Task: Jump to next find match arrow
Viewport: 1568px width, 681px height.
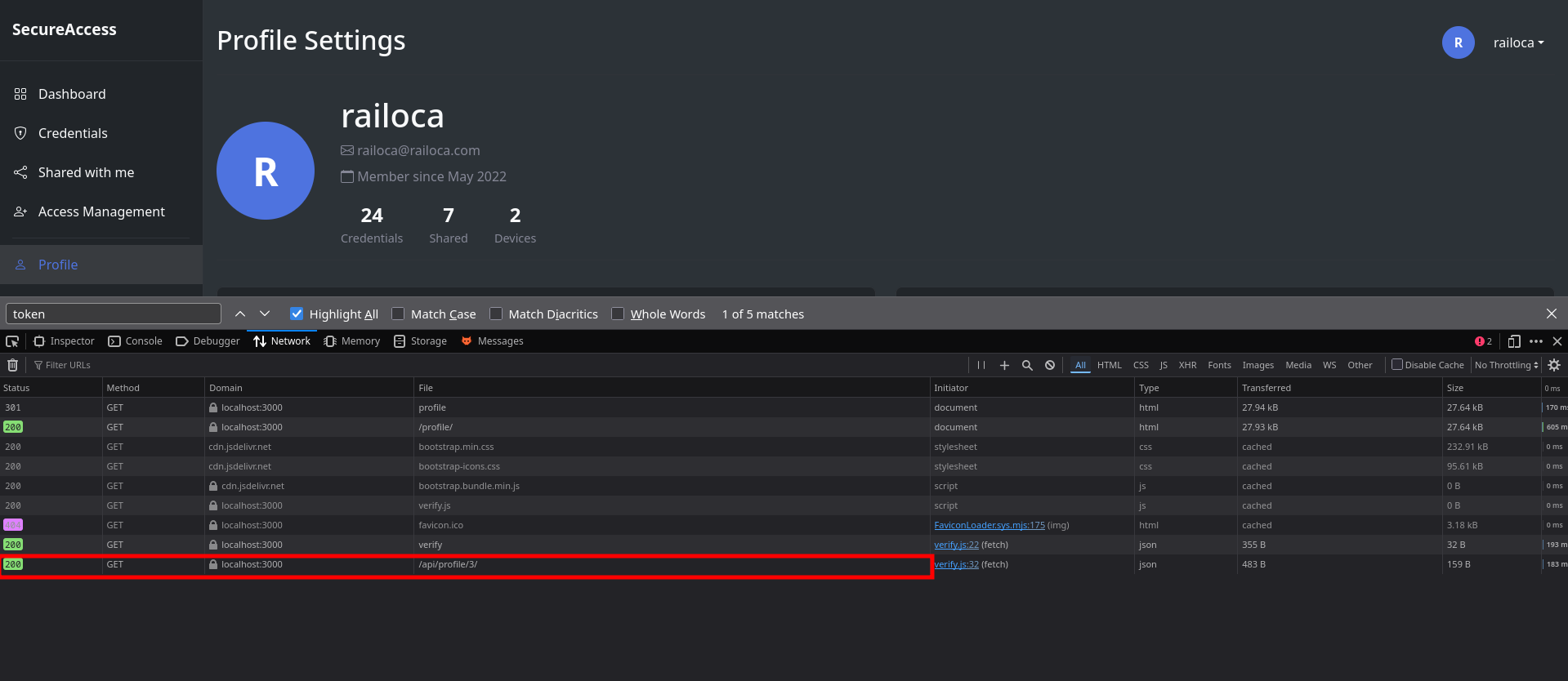Action: pos(265,314)
